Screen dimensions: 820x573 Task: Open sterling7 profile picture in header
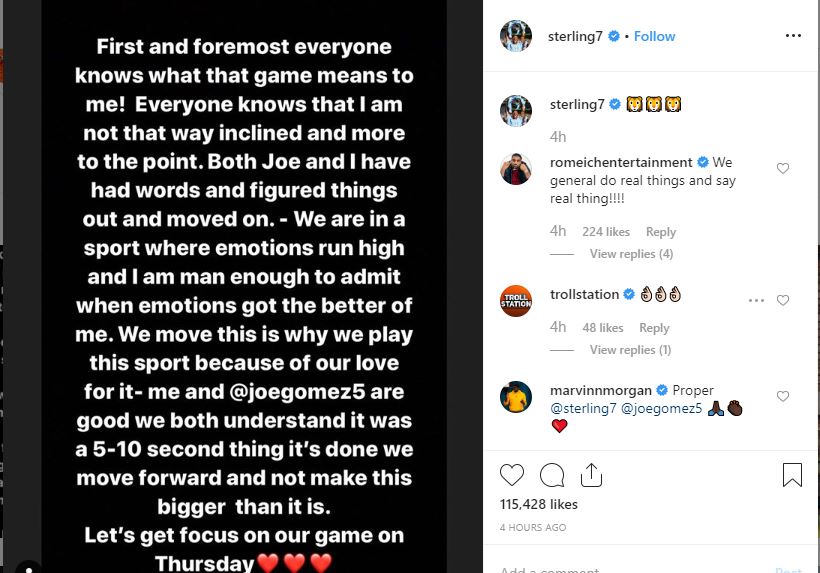516,36
